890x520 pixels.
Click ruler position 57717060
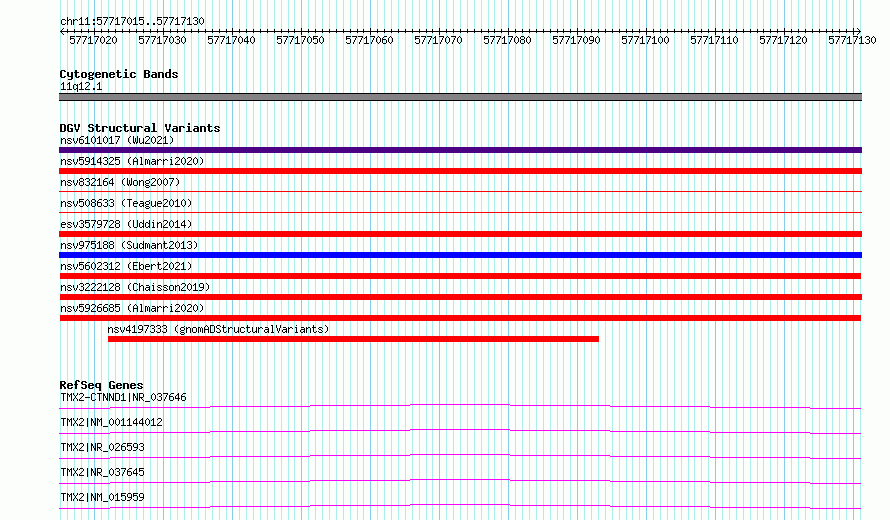[370, 40]
